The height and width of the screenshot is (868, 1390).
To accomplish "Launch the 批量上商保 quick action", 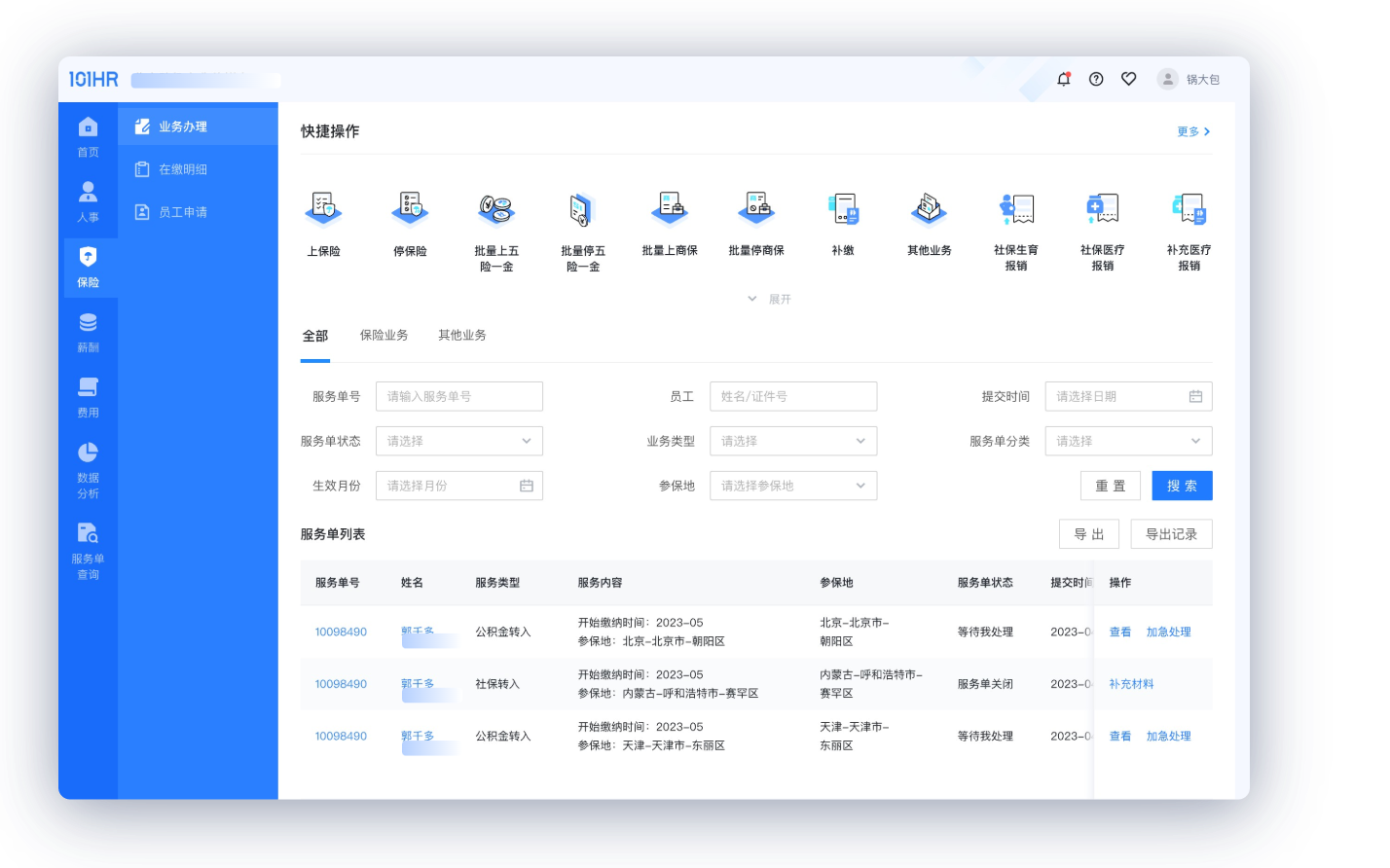I will click(670, 209).
